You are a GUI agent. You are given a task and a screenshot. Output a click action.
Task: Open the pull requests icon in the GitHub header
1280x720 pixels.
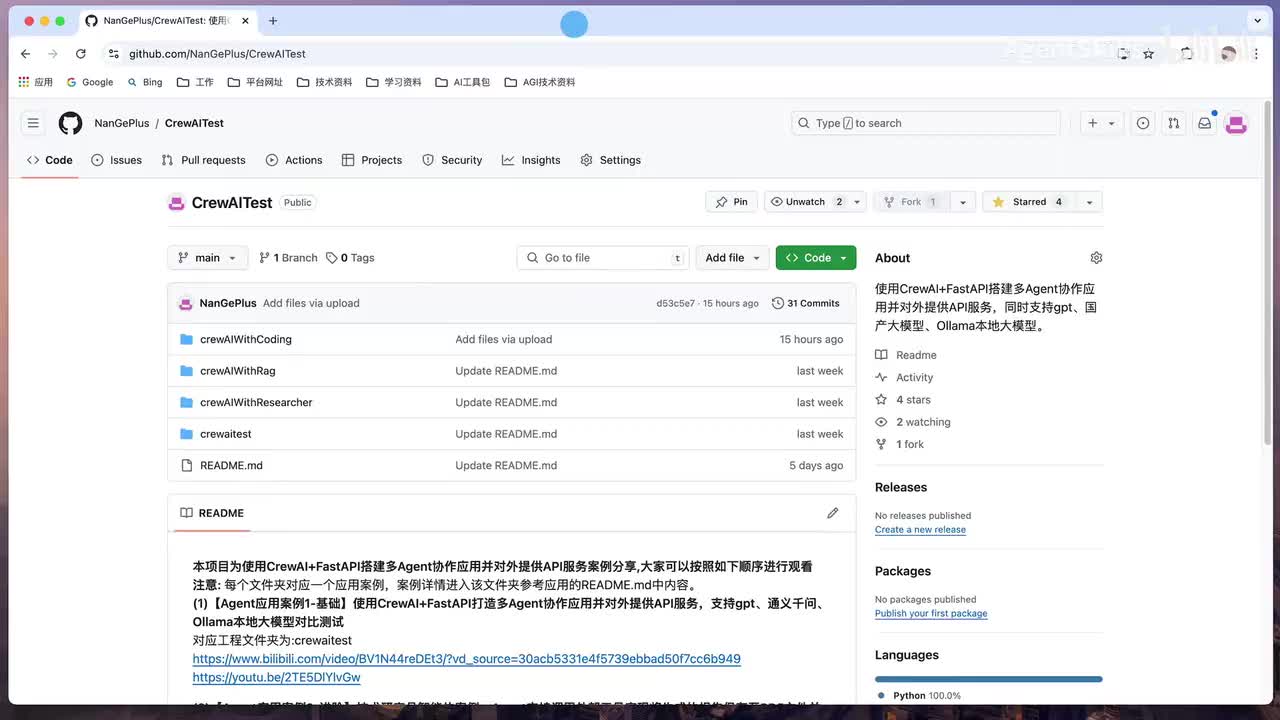[1174, 123]
